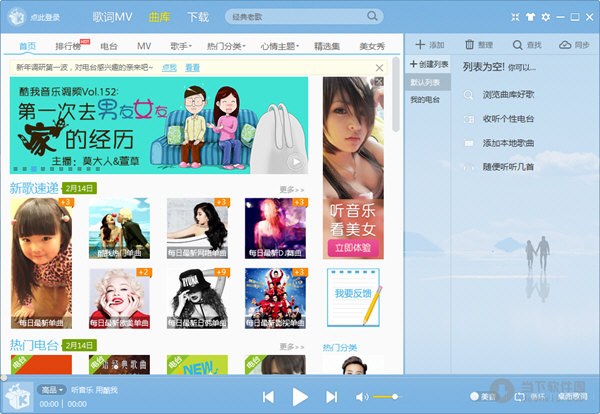Expand the 心情主题 dropdown menu
This screenshot has height=414, width=600.
click(x=279, y=46)
